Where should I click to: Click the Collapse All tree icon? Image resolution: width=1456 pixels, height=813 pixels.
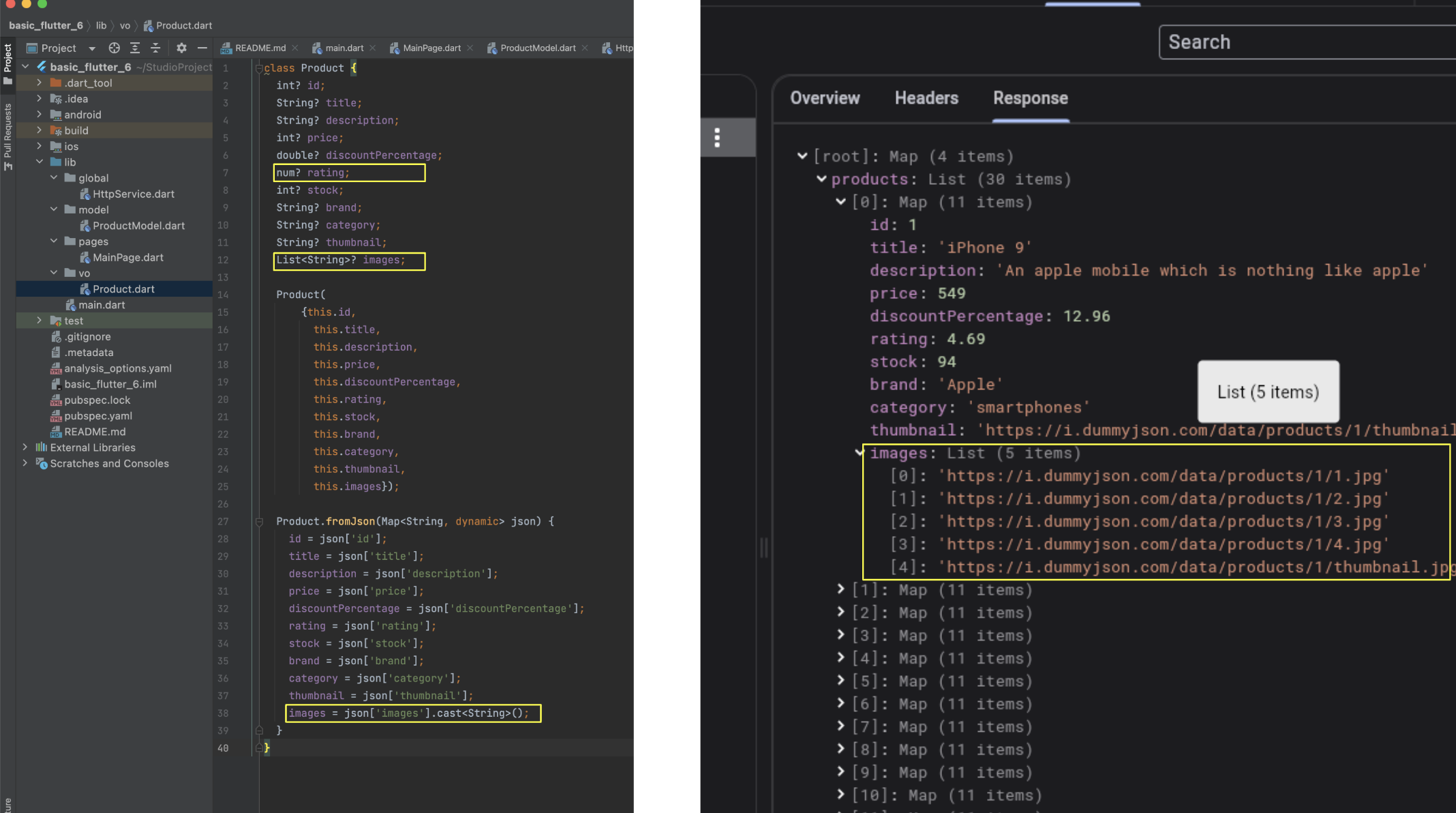(155, 48)
